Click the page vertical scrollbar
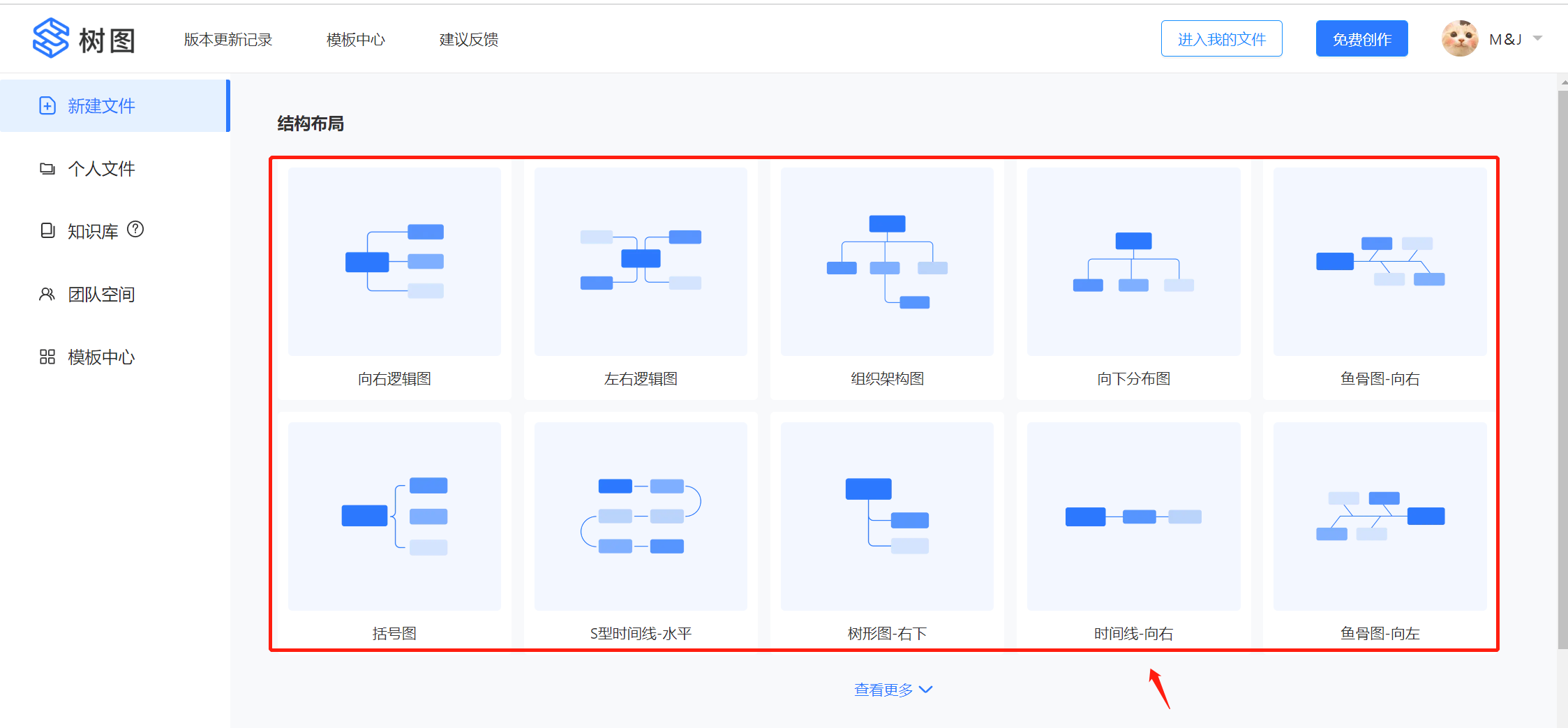The image size is (1568, 728). click(1562, 370)
